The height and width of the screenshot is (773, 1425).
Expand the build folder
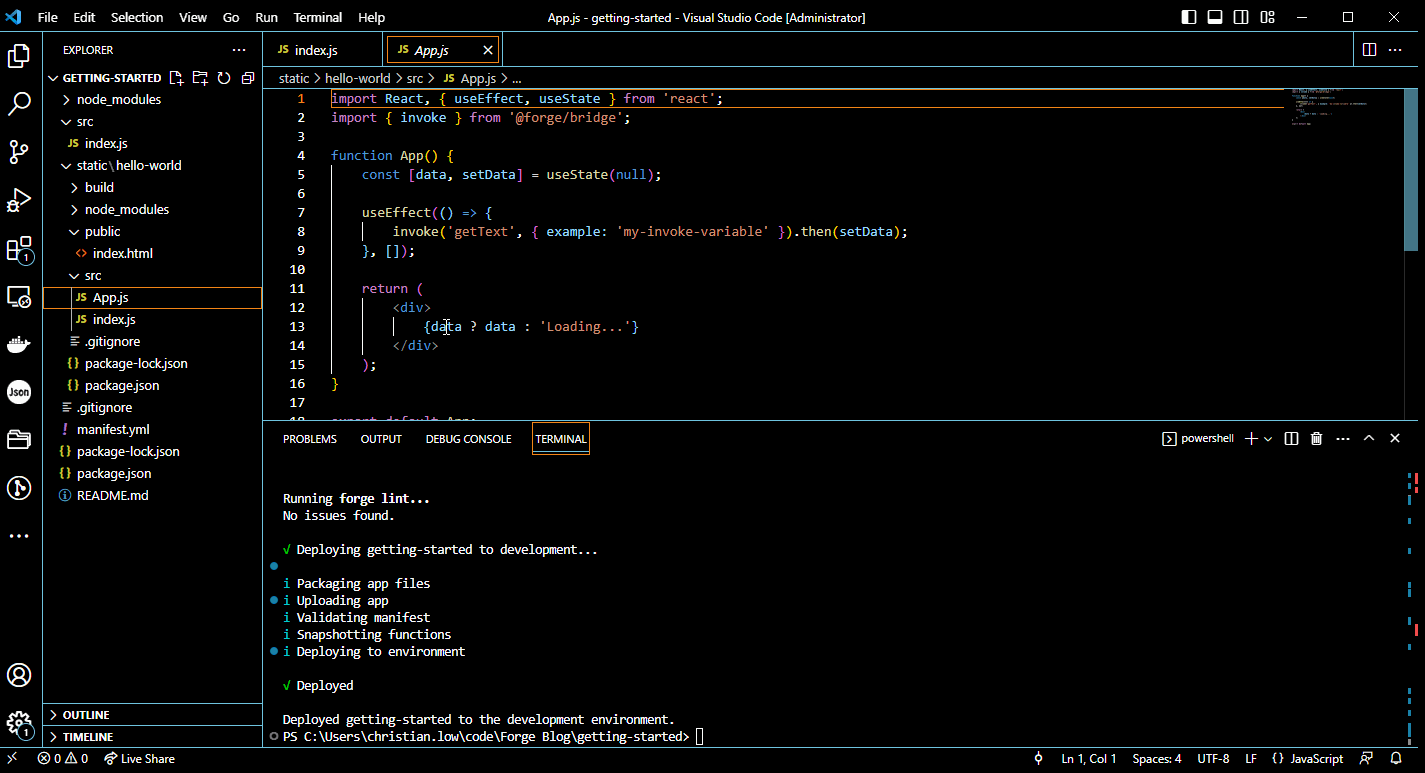[x=98, y=188]
